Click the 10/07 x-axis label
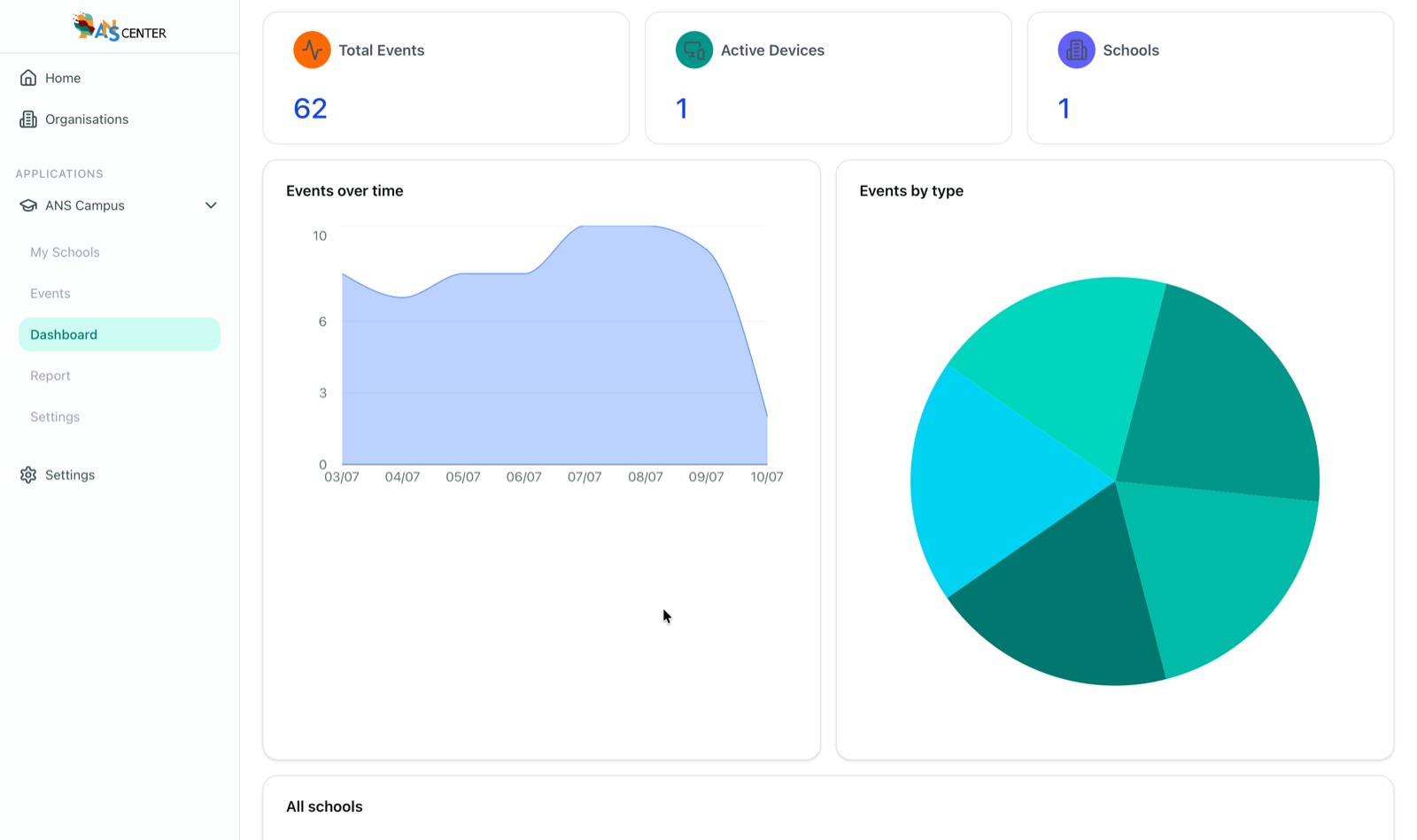 (x=767, y=477)
